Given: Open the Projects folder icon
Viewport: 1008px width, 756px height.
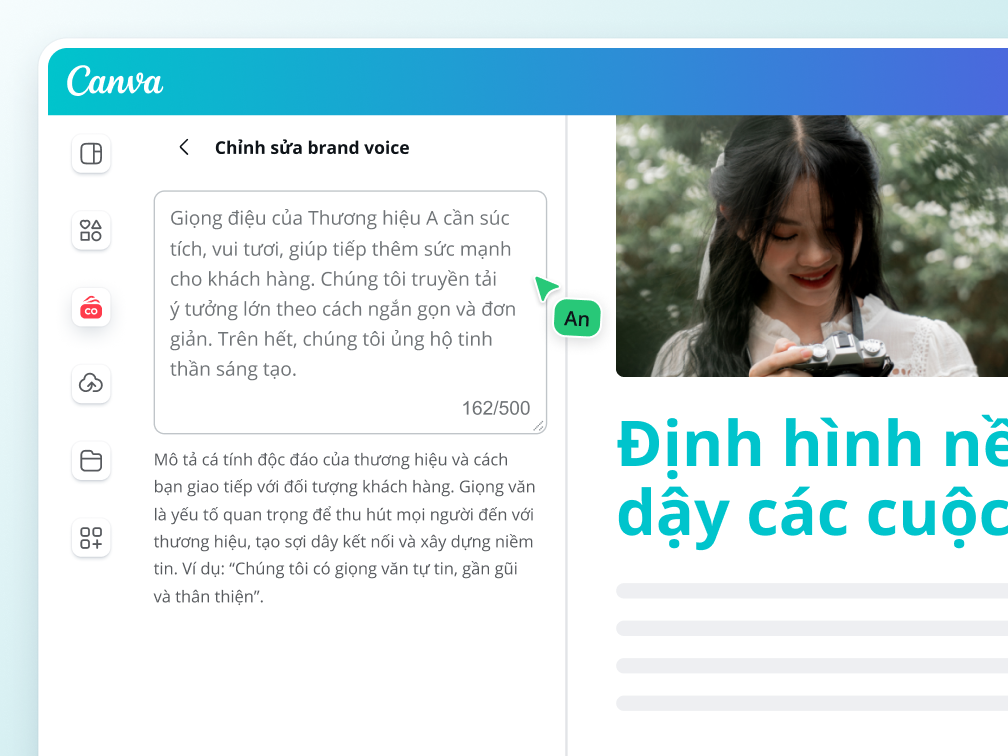Looking at the screenshot, I should click(x=91, y=461).
